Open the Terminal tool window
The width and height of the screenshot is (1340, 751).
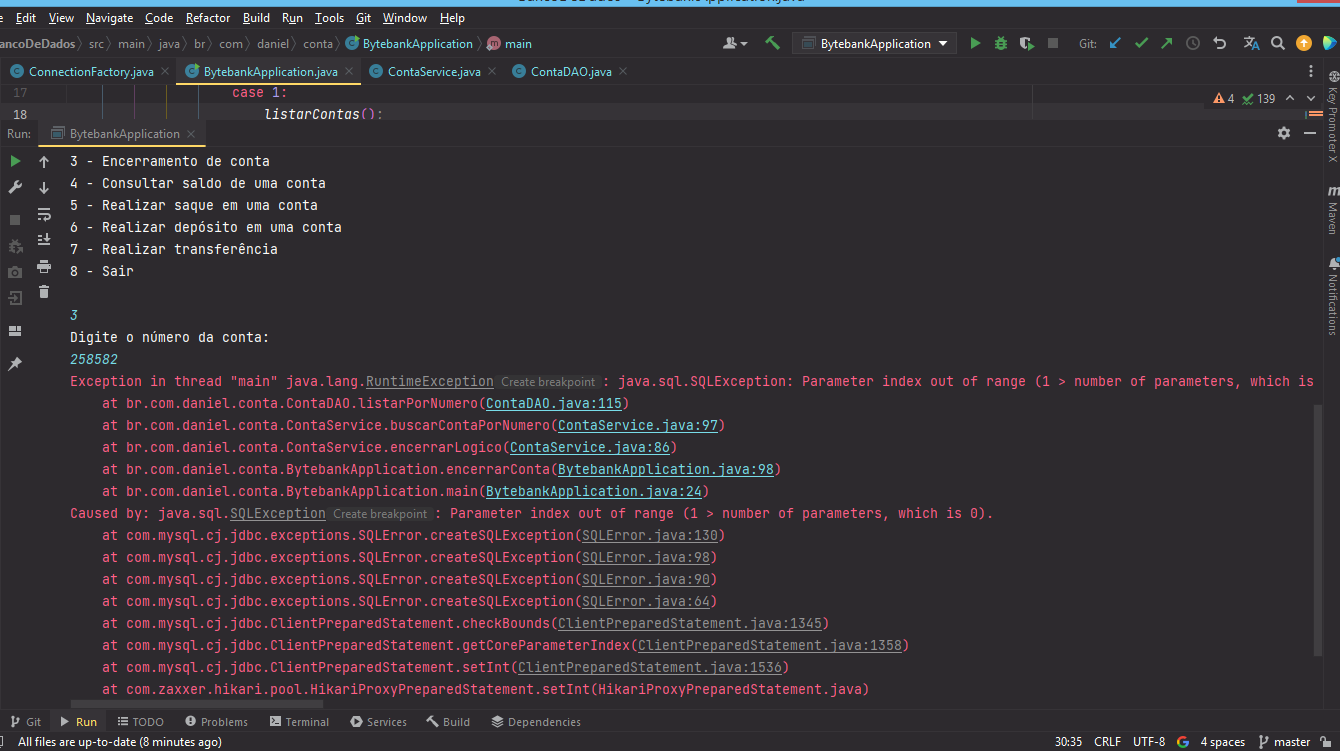pos(299,722)
